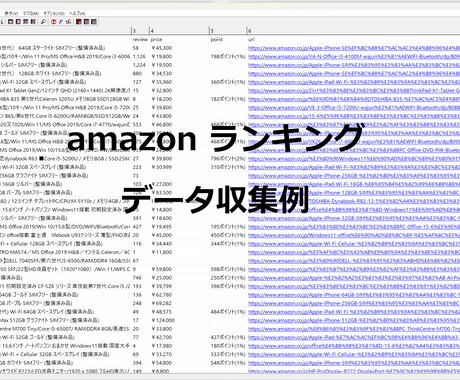This screenshot has width=460, height=380.
Task: Open the VA-N-Office-i3-4100M amazon URL
Action: tap(354, 57)
